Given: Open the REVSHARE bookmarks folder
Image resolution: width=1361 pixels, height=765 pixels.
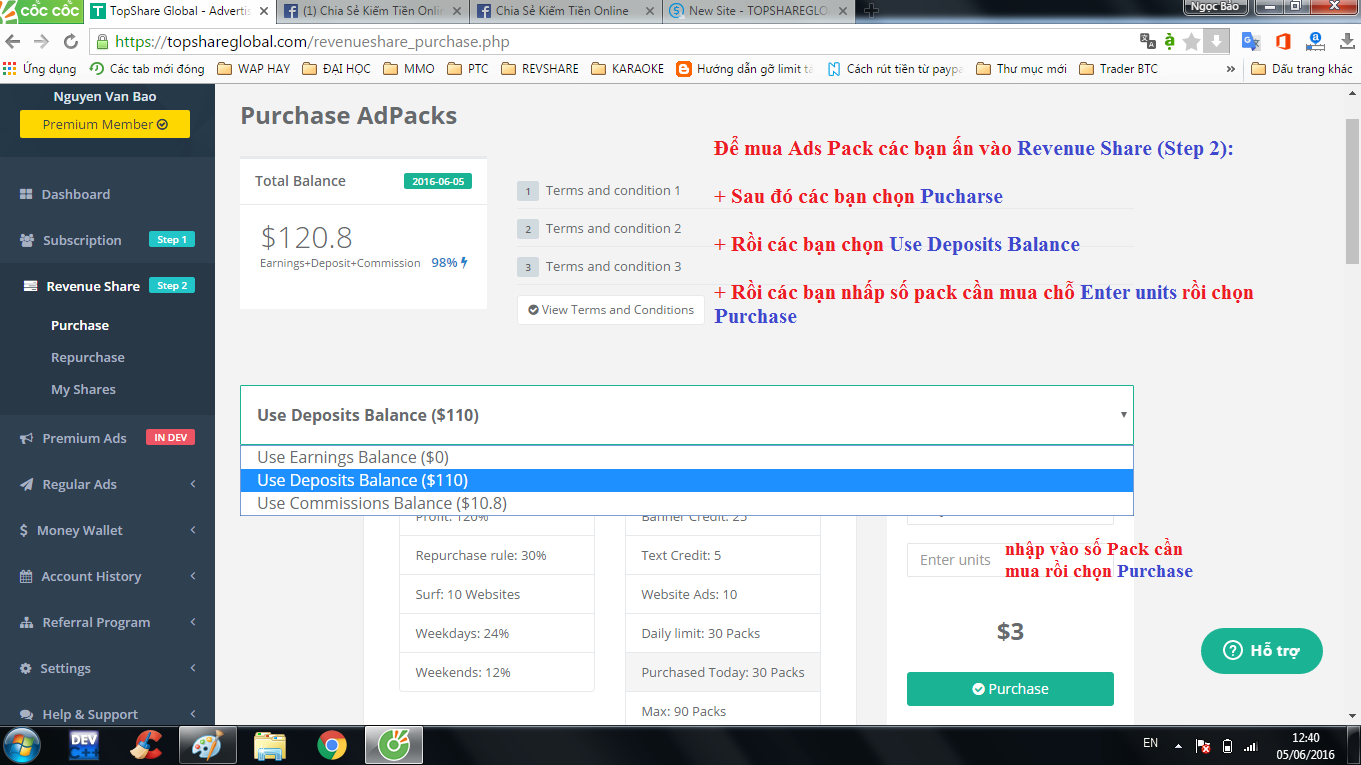Looking at the screenshot, I should click(x=540, y=69).
